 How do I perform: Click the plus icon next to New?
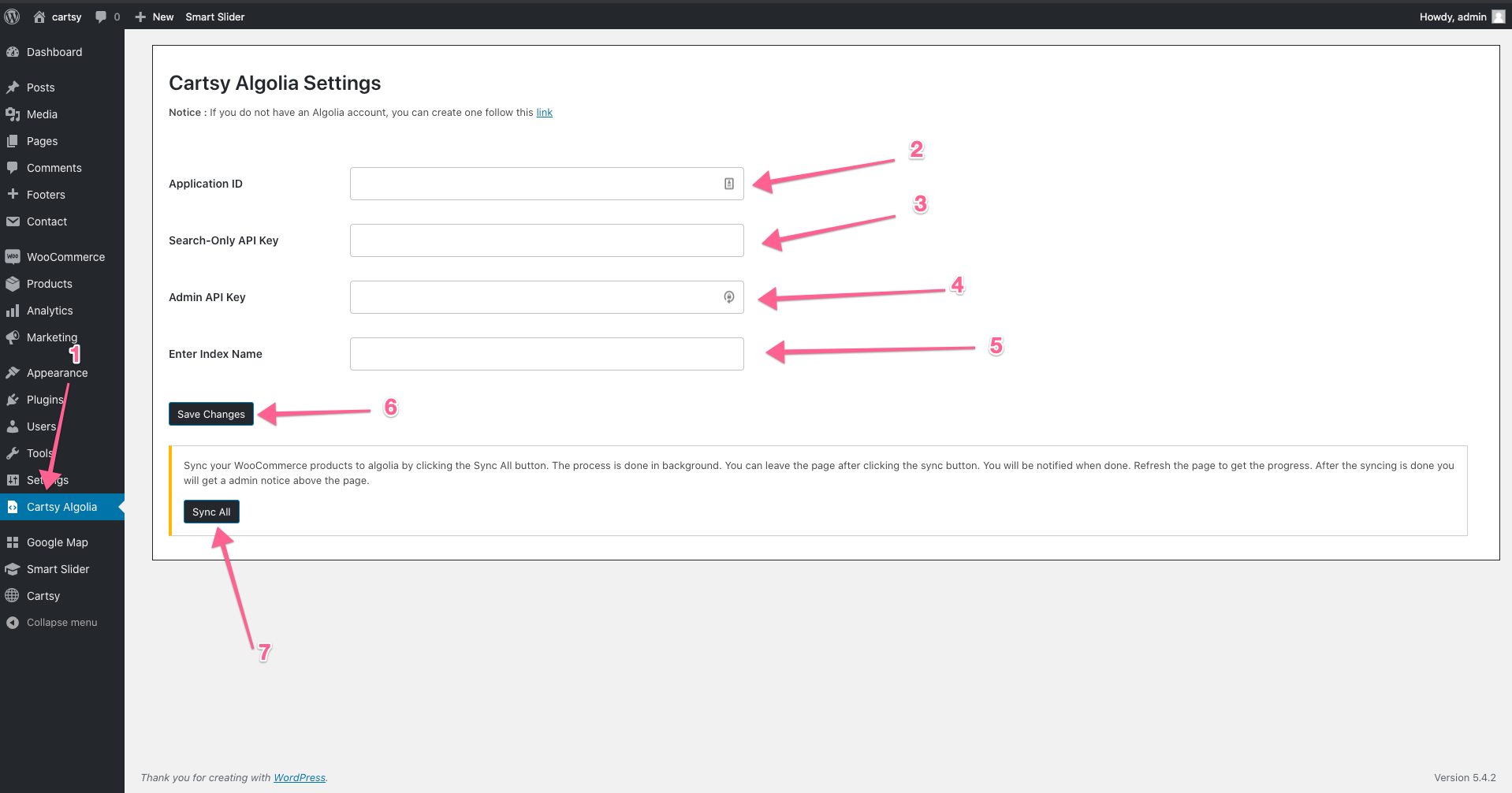[x=140, y=17]
